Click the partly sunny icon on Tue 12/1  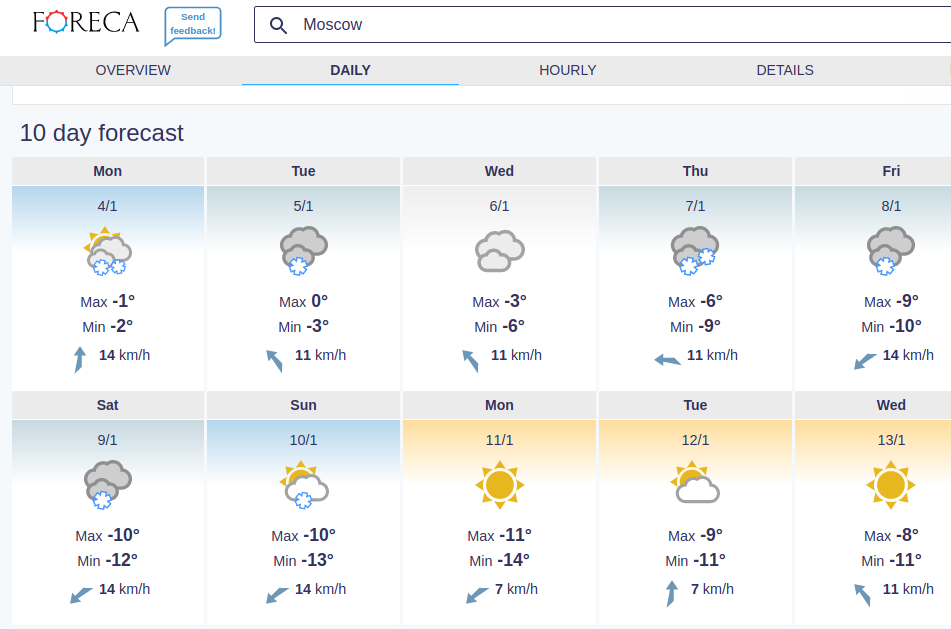pos(695,483)
